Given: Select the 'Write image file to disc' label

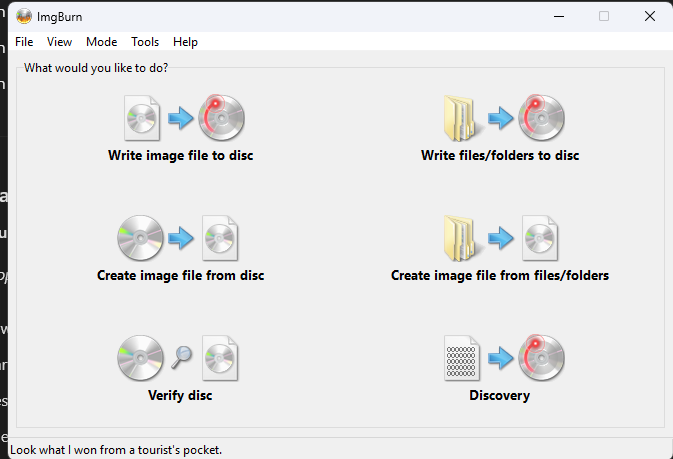Looking at the screenshot, I should [x=180, y=155].
